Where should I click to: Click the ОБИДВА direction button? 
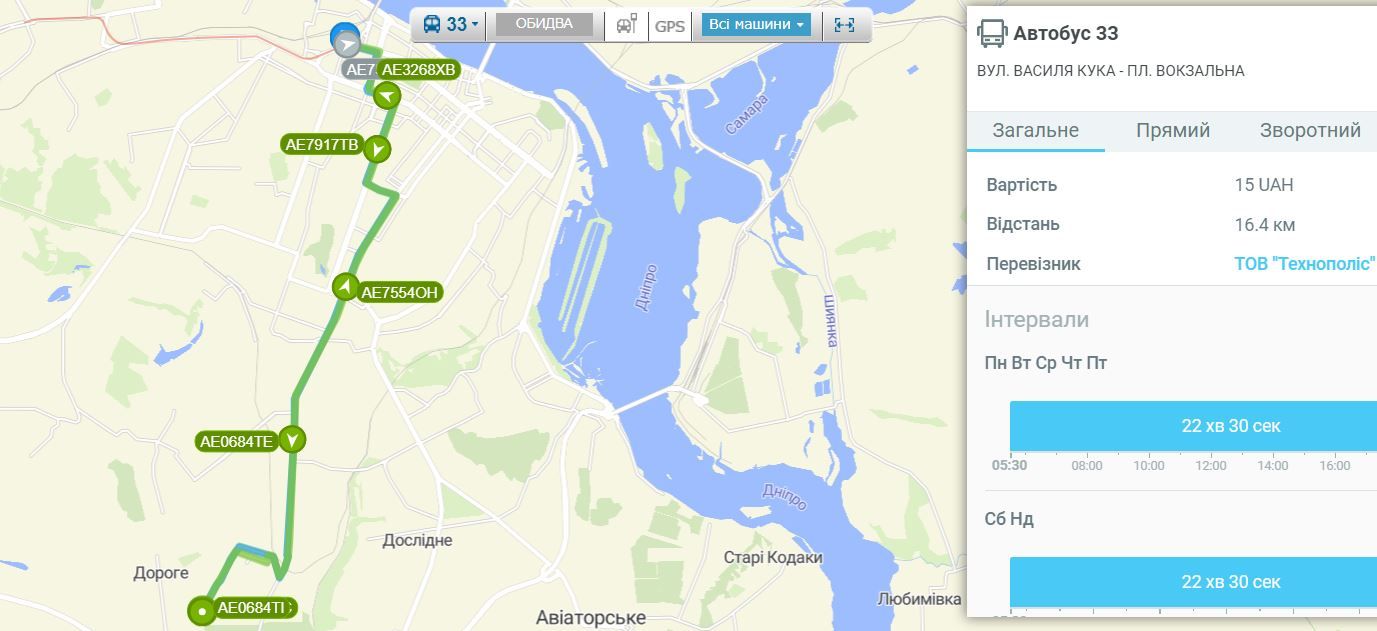(544, 25)
